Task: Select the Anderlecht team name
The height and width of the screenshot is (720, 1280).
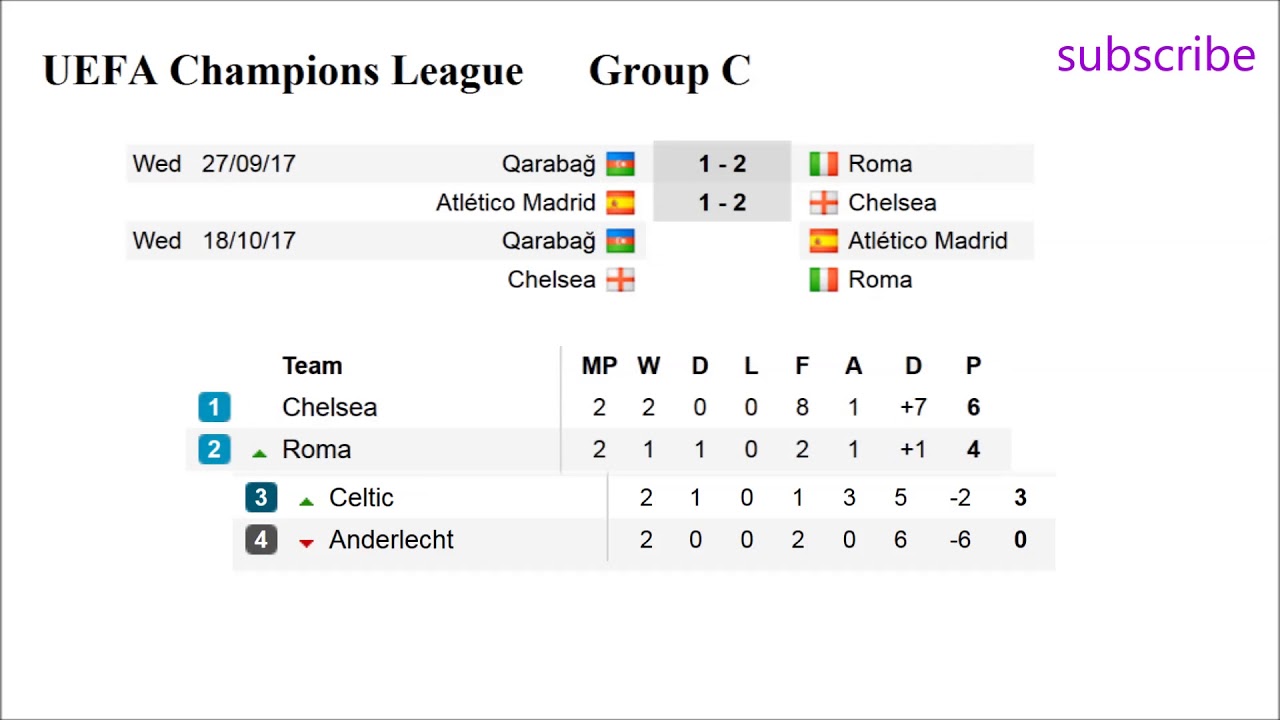Action: (391, 540)
